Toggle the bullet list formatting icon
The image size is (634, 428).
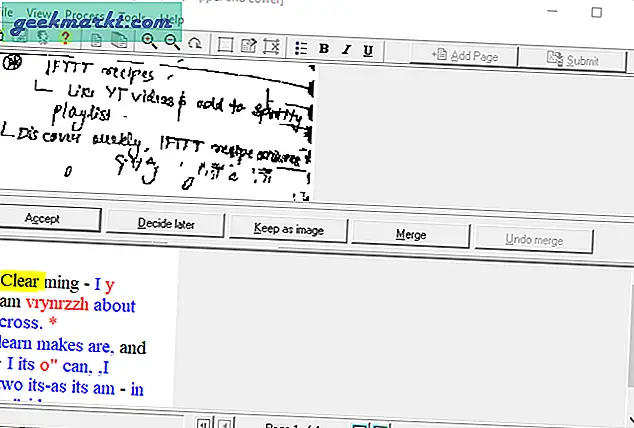(302, 48)
